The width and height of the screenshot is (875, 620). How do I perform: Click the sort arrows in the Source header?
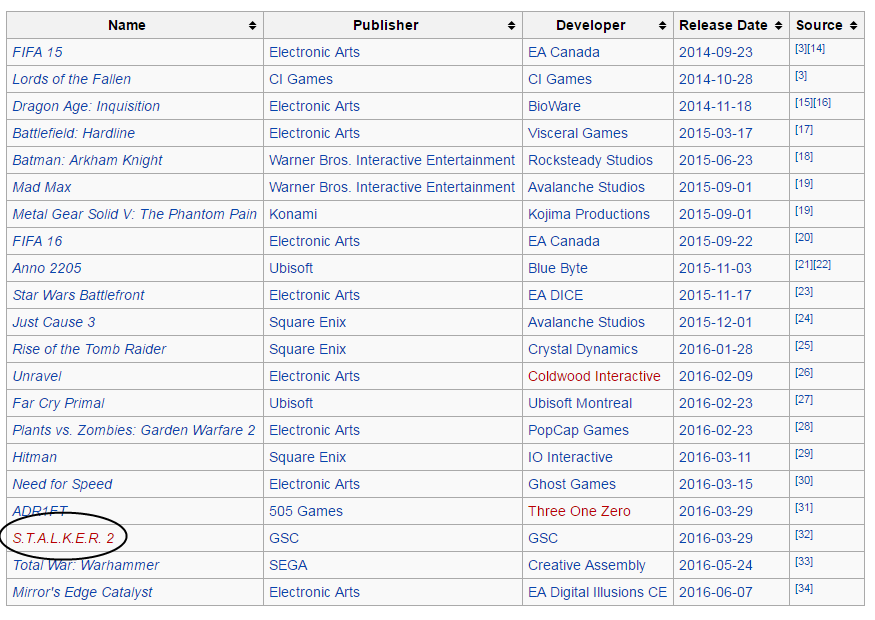click(853, 26)
